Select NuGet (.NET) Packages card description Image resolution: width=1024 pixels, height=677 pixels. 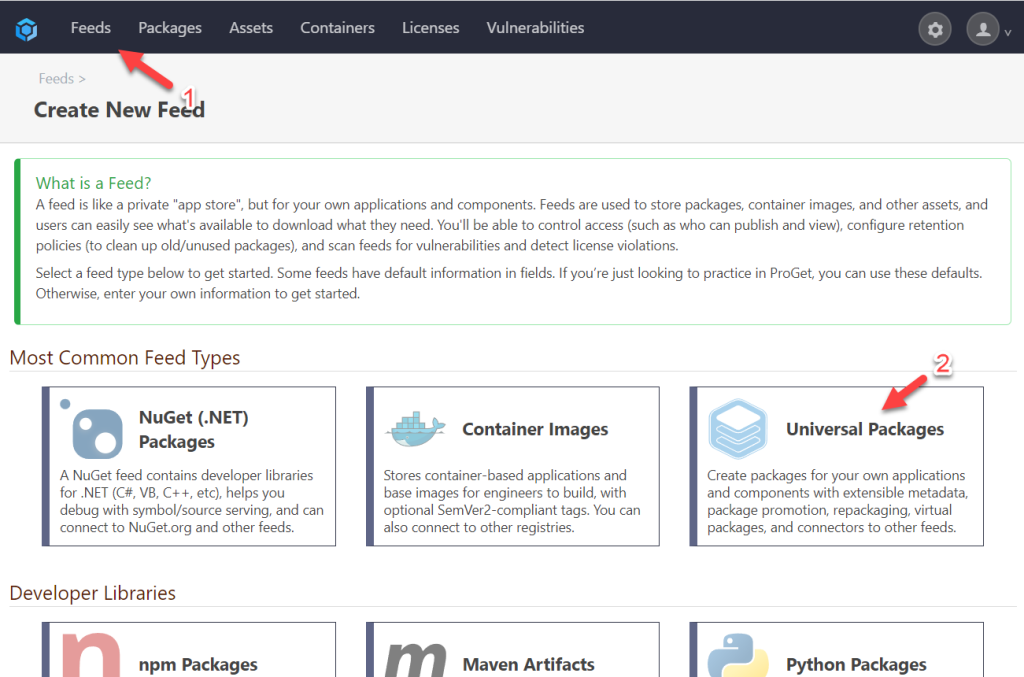click(190, 501)
